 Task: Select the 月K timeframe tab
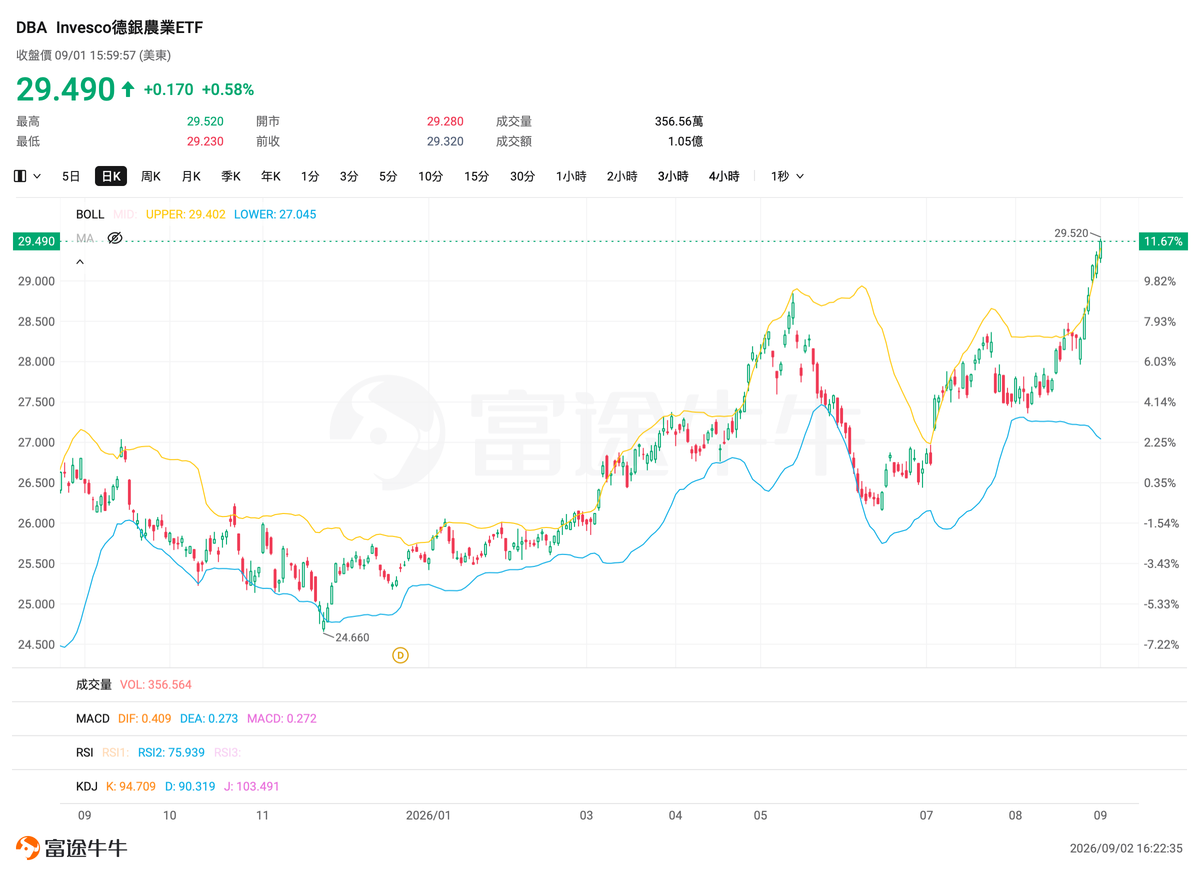point(191,176)
